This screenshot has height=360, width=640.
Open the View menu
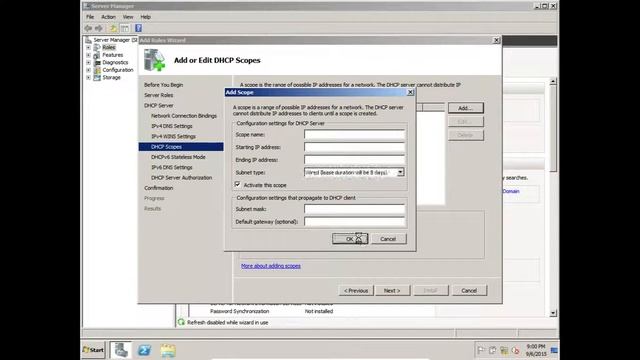[x=128, y=17]
